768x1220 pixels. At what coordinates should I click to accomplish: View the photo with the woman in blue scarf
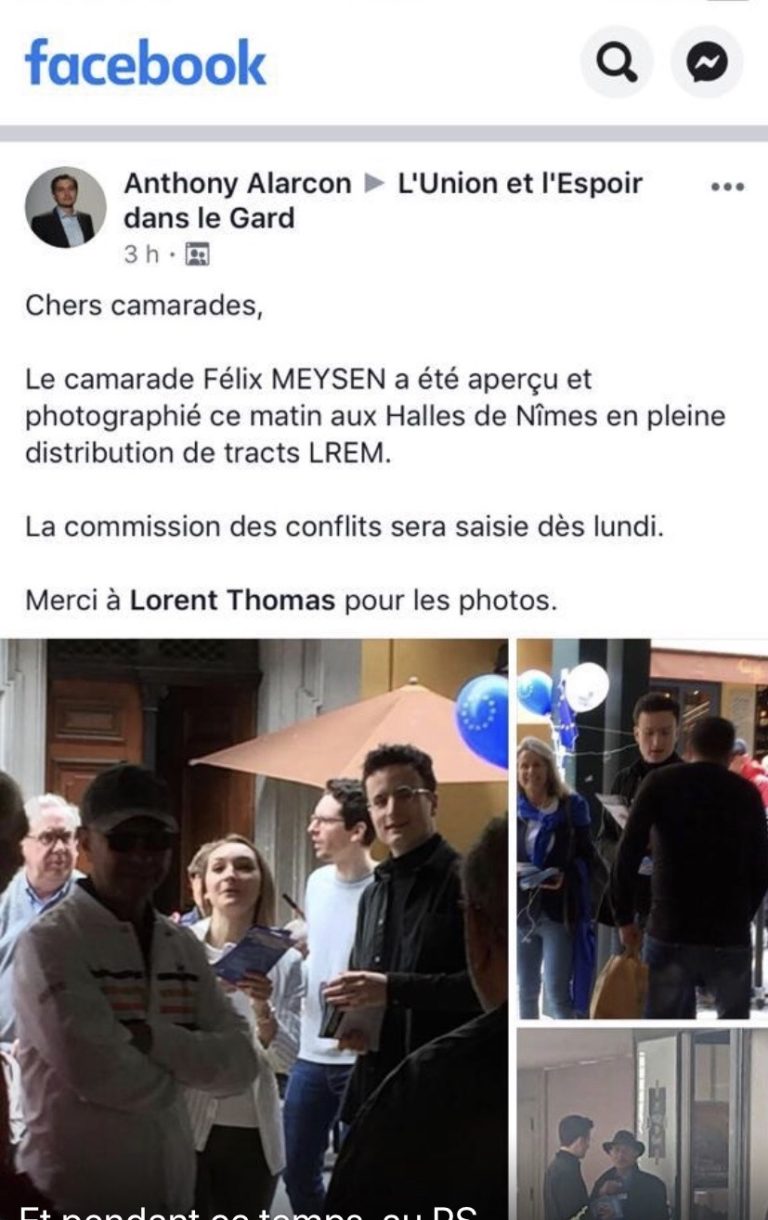[643, 829]
